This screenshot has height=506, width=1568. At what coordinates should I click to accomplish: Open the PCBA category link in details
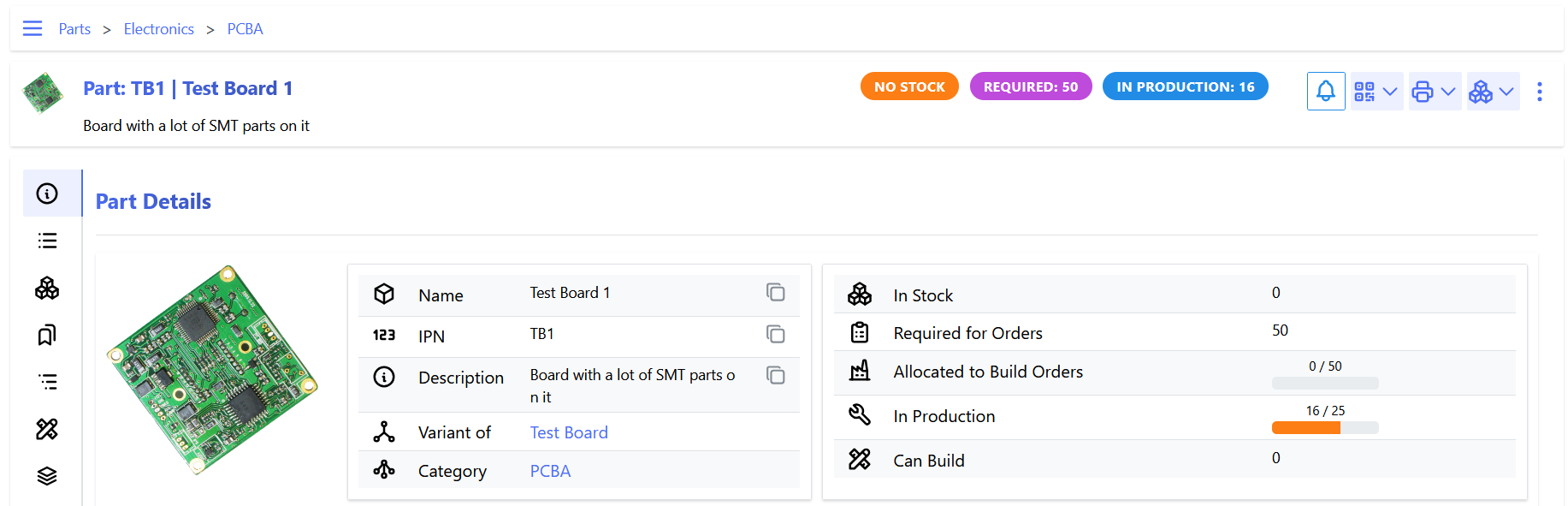point(550,471)
